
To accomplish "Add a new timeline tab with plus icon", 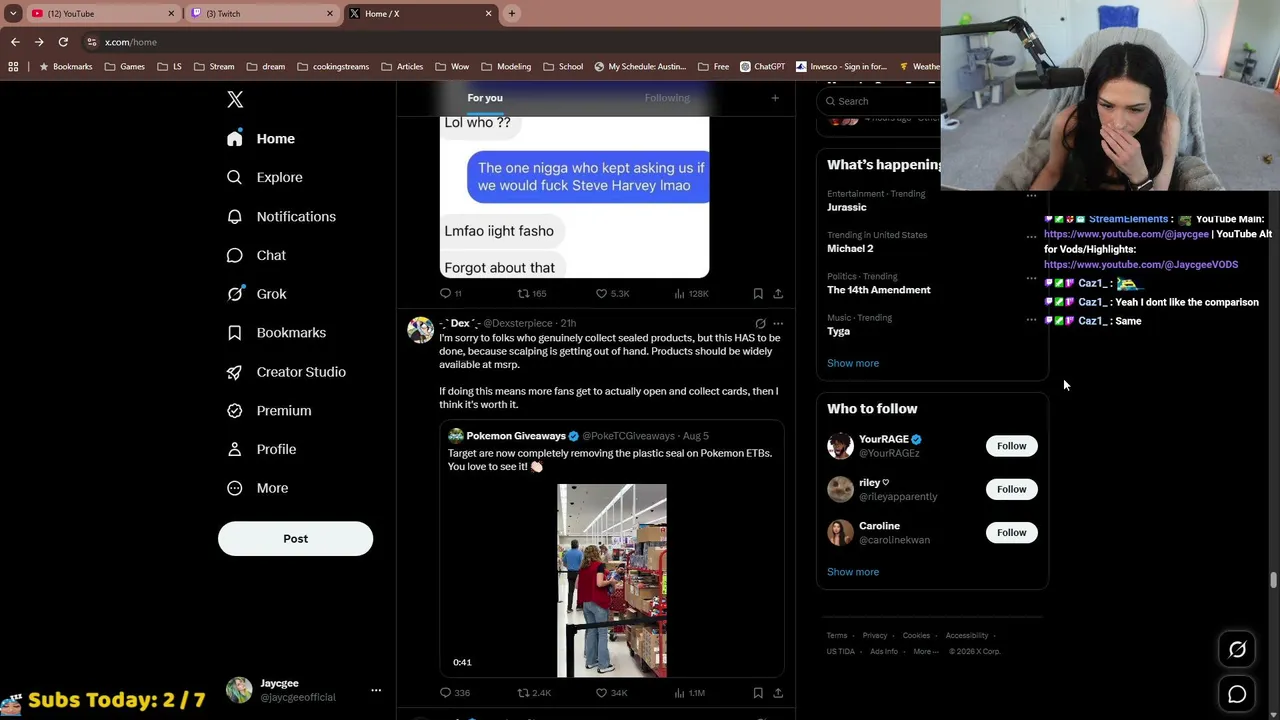I will [775, 98].
